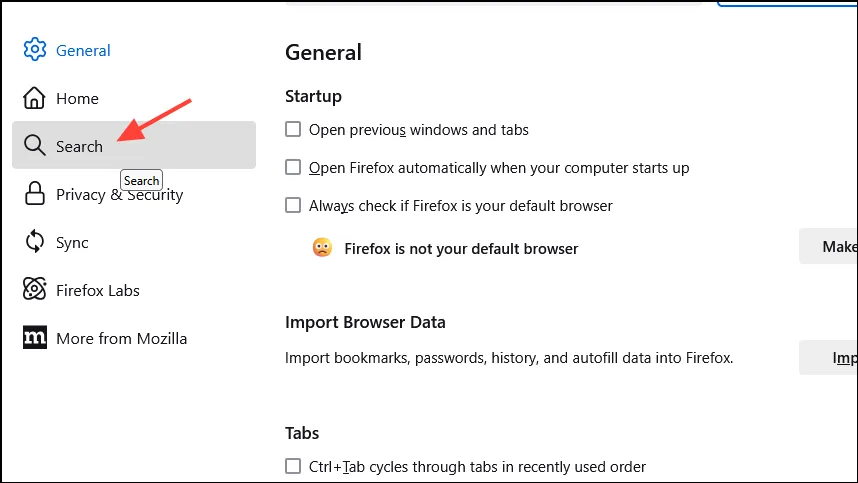Select the More from Mozilla label
Image resolution: width=858 pixels, height=483 pixels.
point(121,338)
